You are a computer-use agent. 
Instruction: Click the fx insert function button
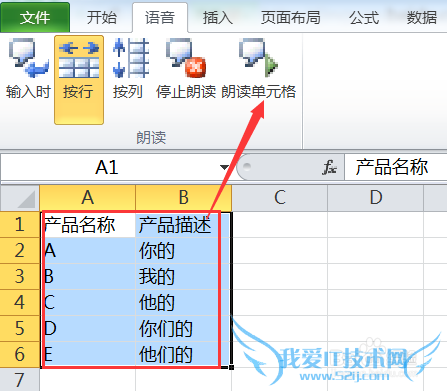329,167
